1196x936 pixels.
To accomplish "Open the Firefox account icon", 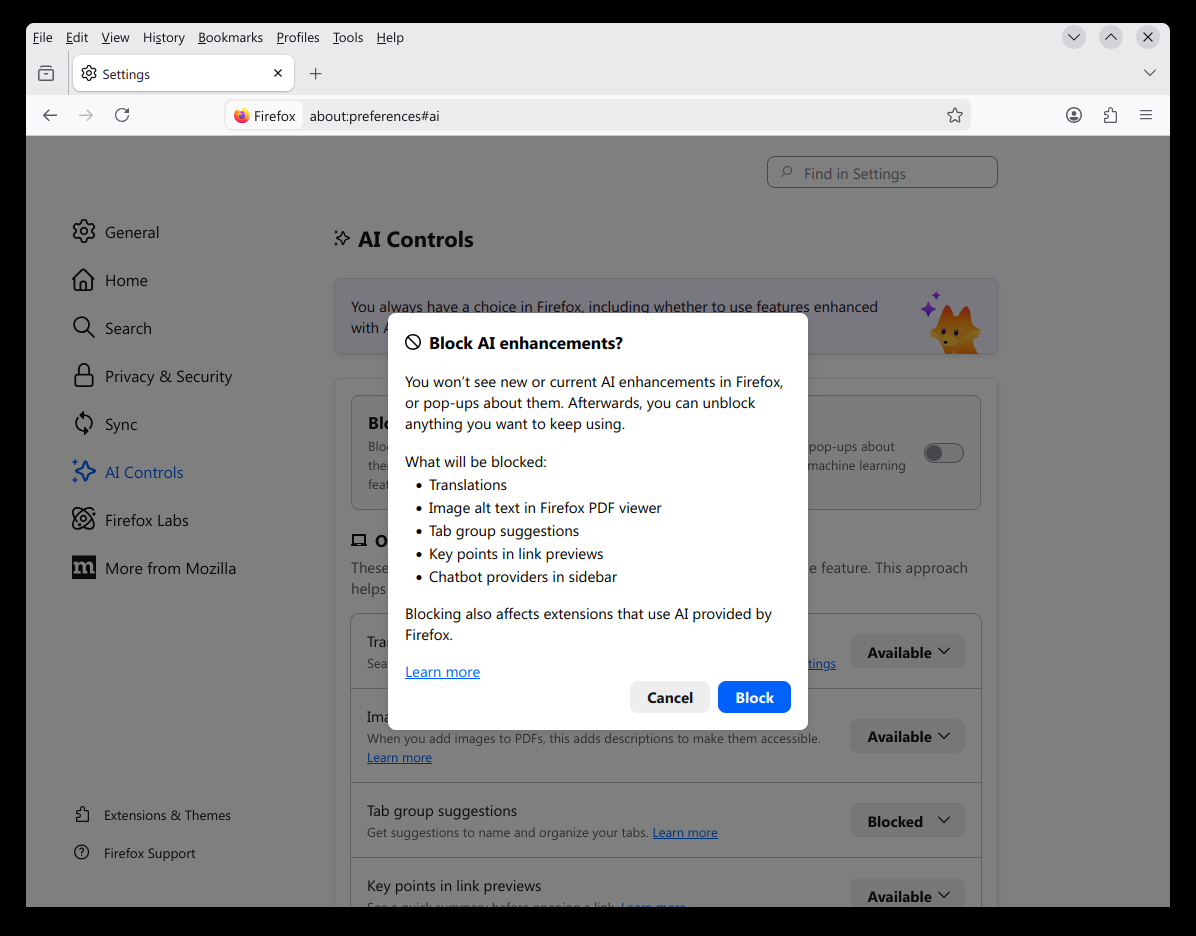I will [1074, 115].
